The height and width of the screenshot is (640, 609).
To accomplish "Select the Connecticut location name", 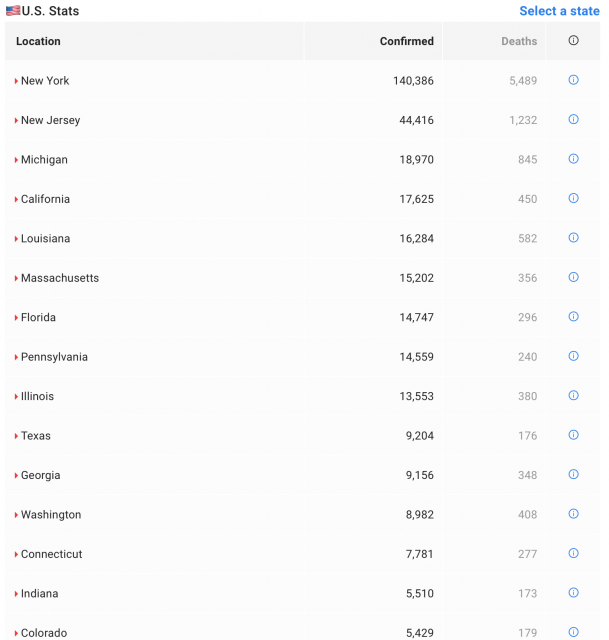I will [x=51, y=554].
